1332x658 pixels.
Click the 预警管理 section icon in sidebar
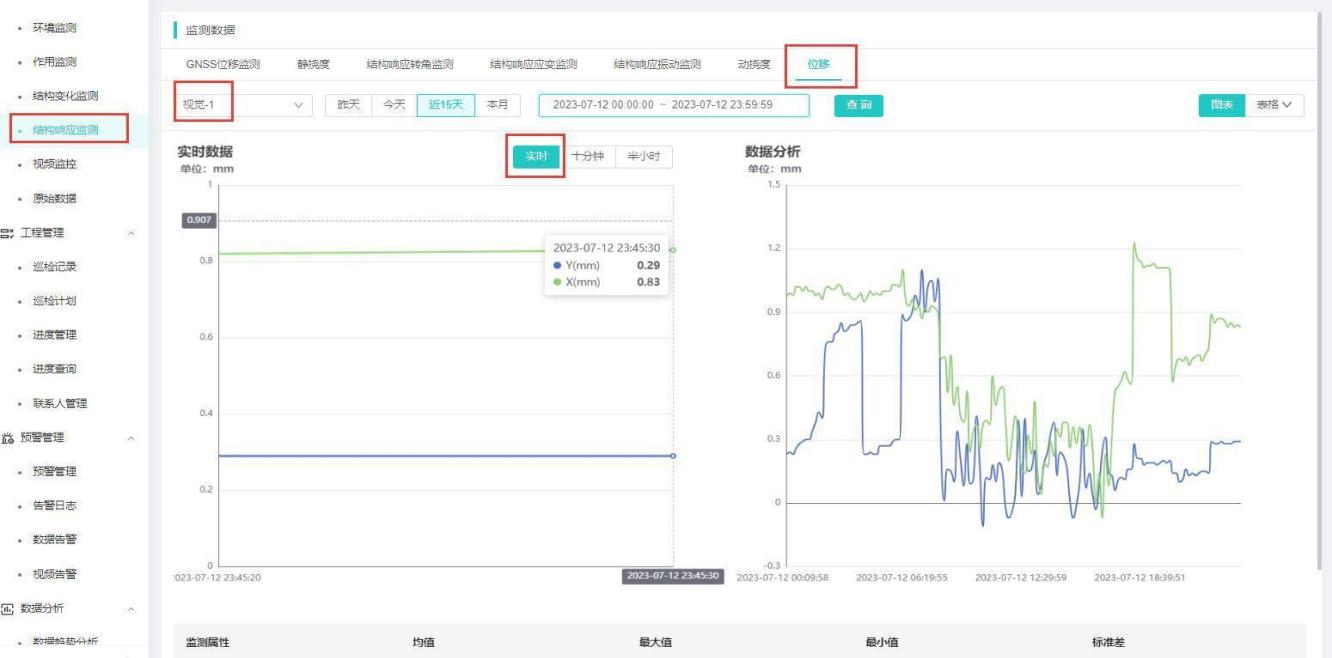pos(8,438)
